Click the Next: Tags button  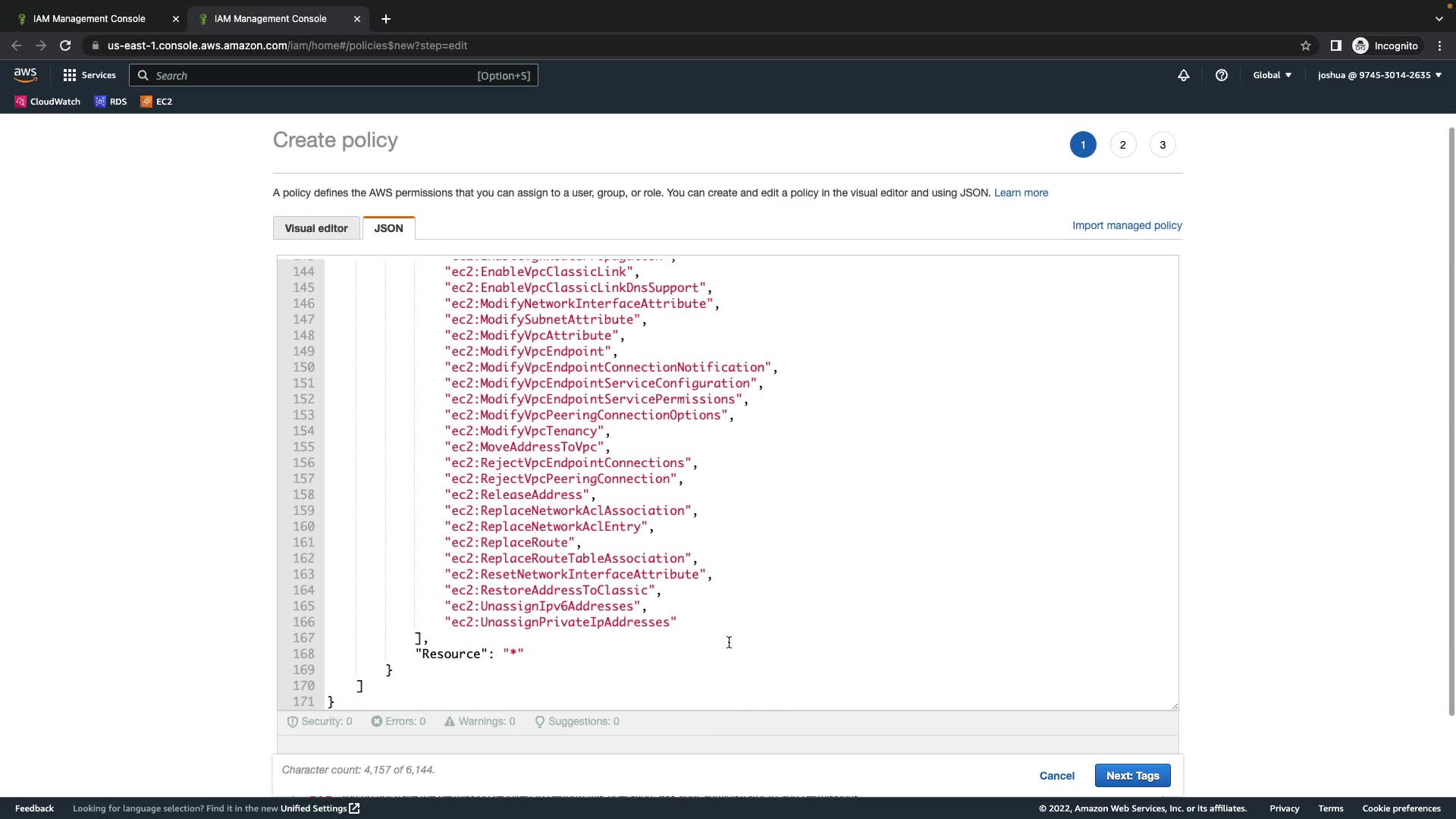[x=1132, y=776]
